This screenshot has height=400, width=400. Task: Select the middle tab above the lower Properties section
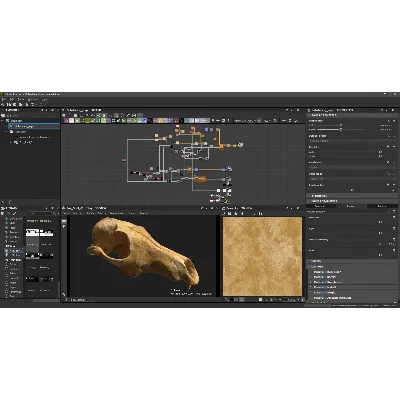351,206
